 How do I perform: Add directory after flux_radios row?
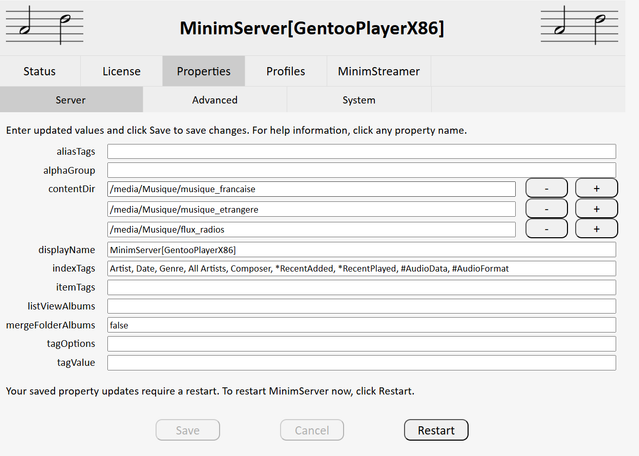coord(596,229)
